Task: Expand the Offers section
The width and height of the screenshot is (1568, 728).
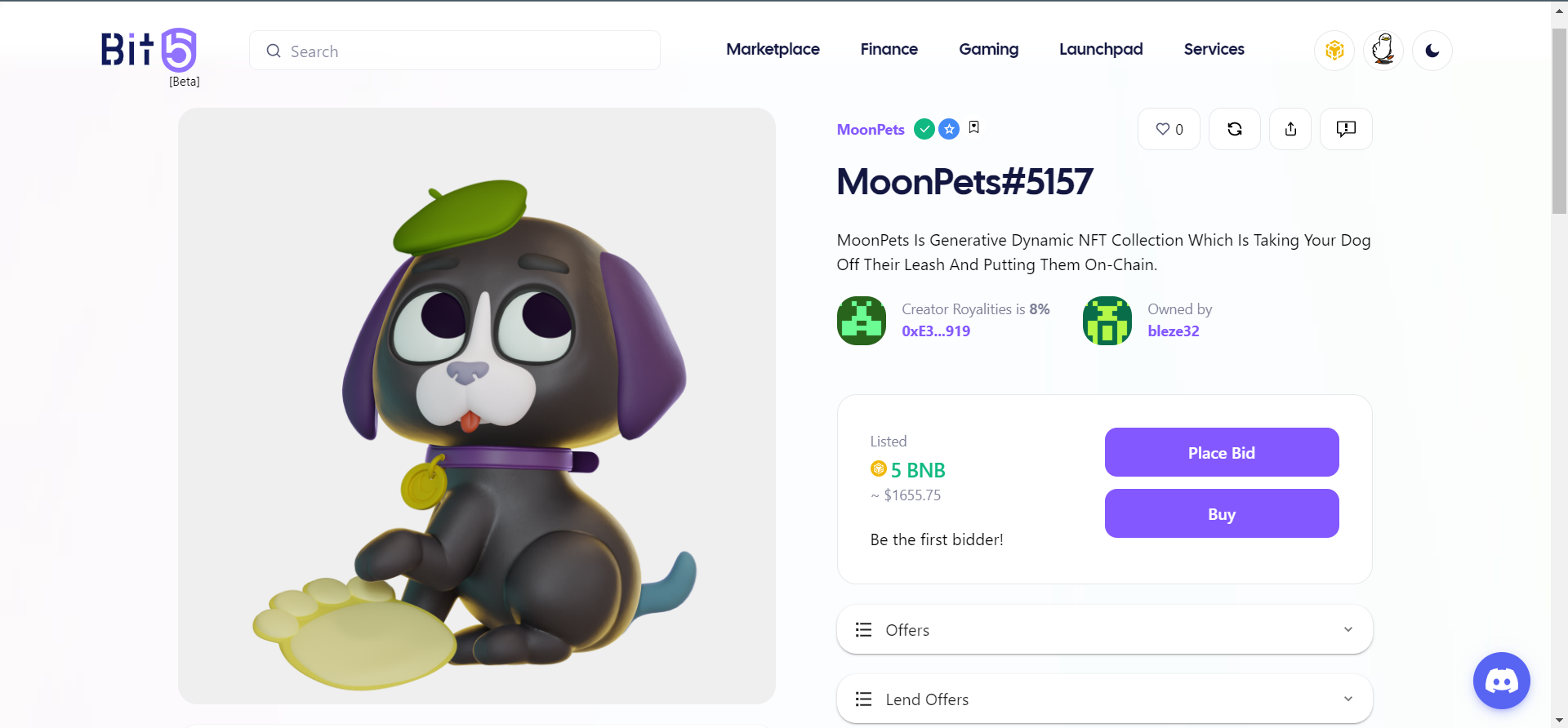Action: coord(1104,629)
